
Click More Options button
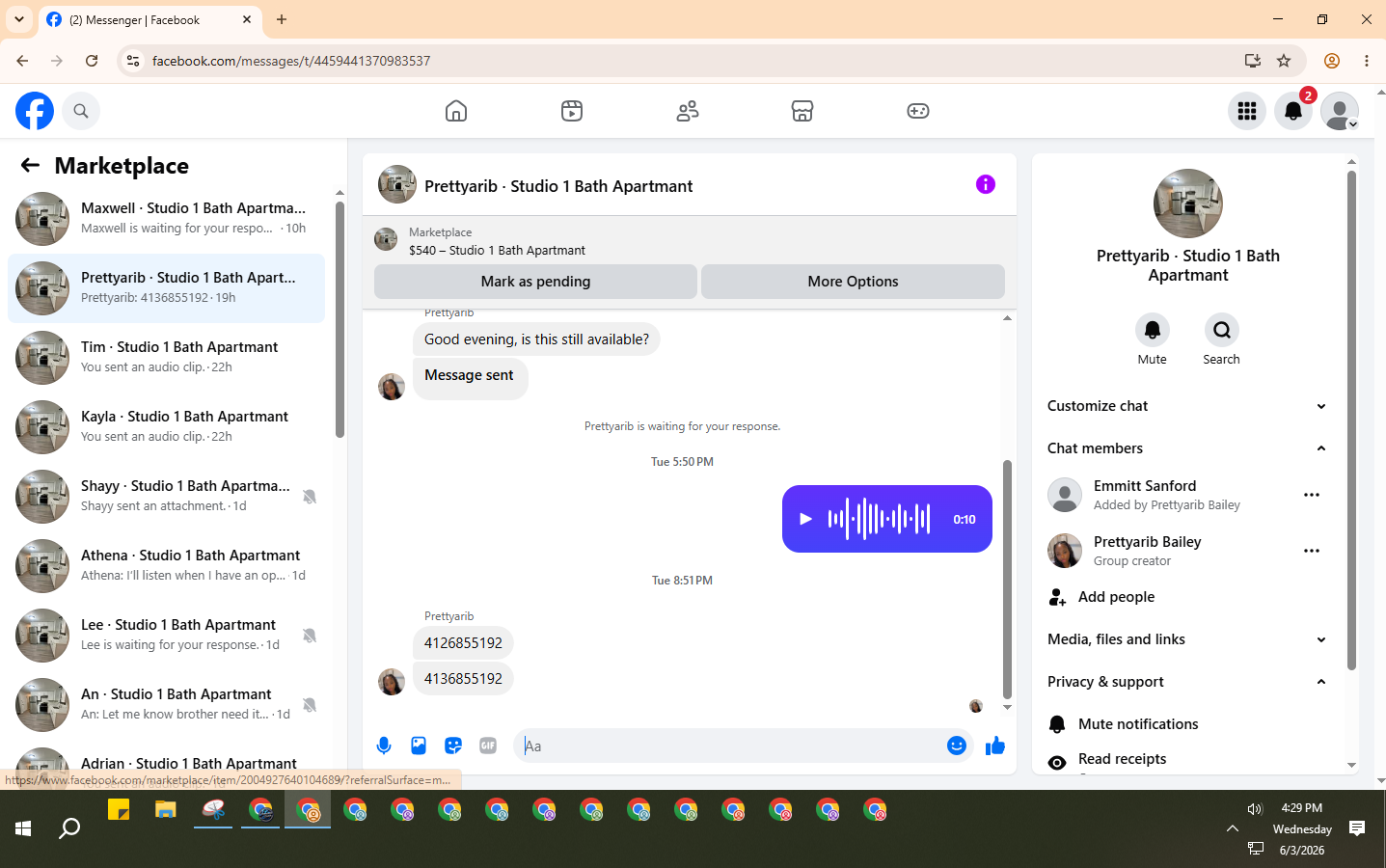853,282
